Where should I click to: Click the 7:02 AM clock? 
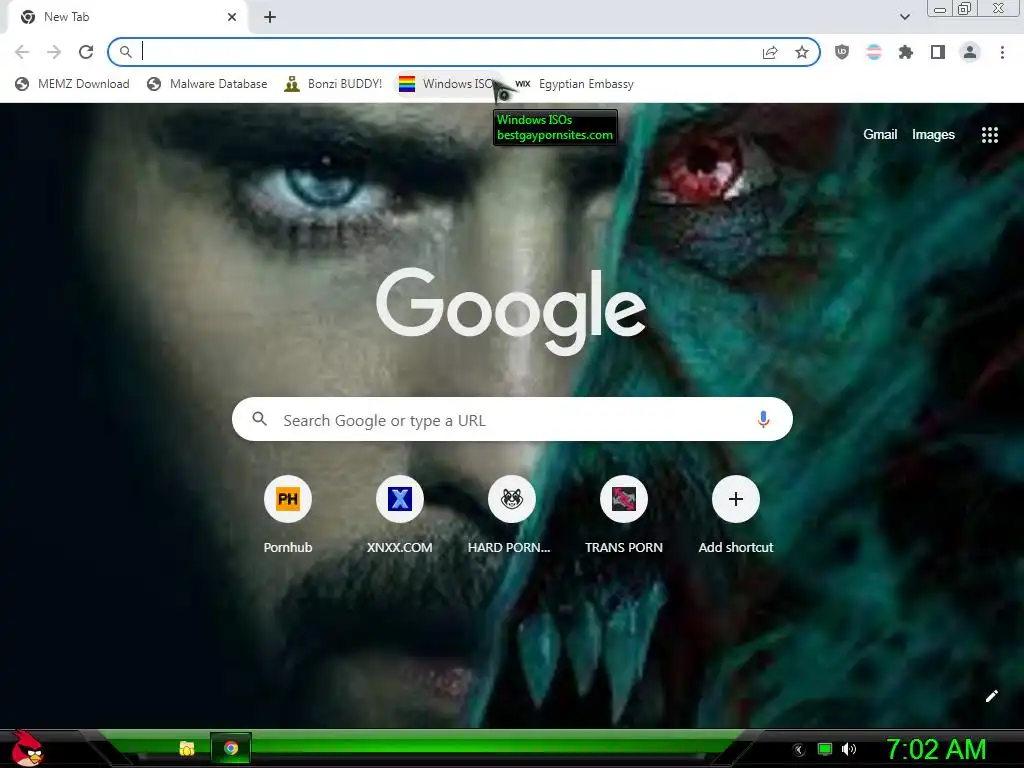click(936, 749)
